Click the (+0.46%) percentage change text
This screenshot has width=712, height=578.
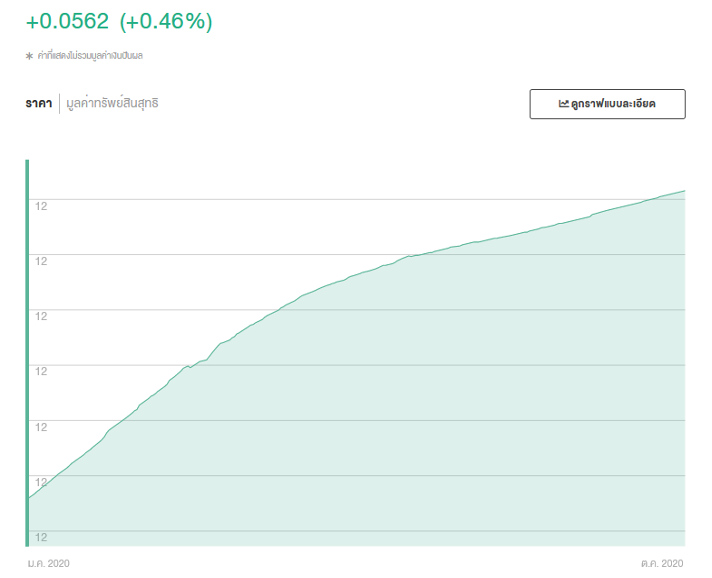(165, 22)
